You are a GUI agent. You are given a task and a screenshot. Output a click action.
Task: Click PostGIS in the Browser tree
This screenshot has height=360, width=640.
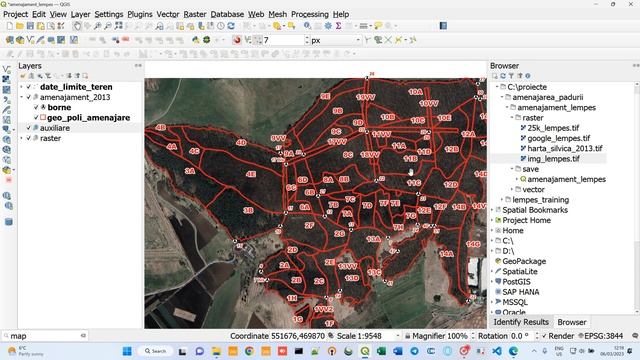click(516, 282)
